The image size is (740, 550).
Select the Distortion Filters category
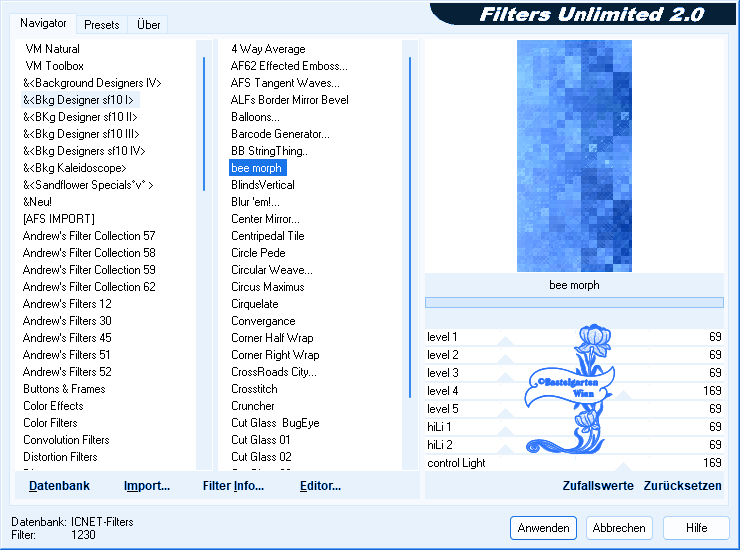60,457
